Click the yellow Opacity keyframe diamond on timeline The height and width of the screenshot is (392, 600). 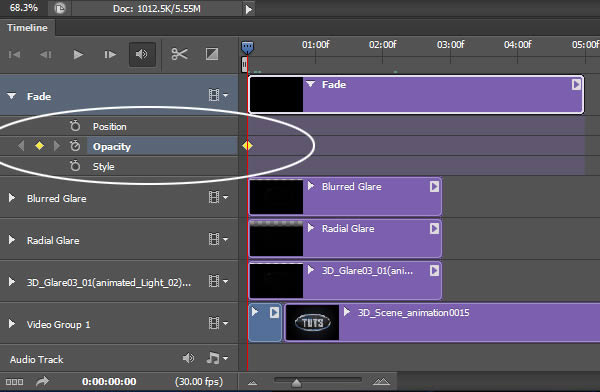pos(247,145)
